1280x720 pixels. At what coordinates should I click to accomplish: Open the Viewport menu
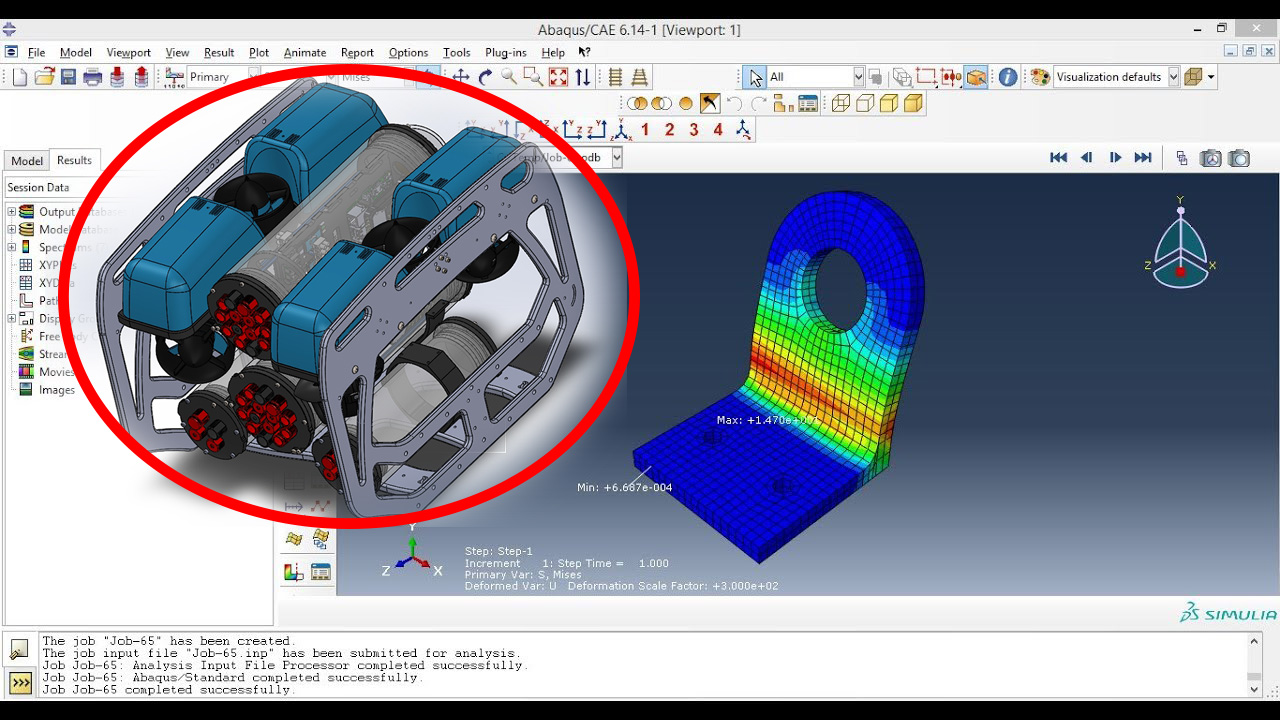(x=128, y=53)
